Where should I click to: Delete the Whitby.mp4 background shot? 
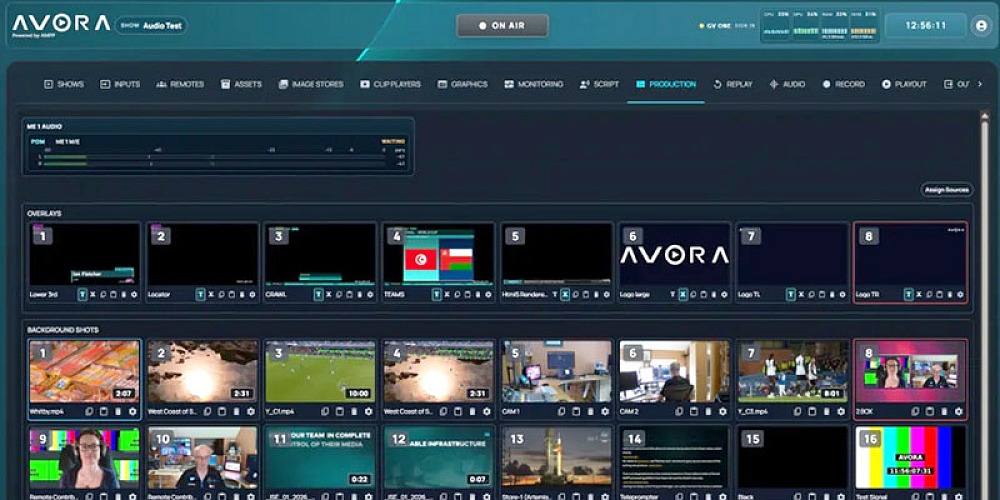(118, 411)
